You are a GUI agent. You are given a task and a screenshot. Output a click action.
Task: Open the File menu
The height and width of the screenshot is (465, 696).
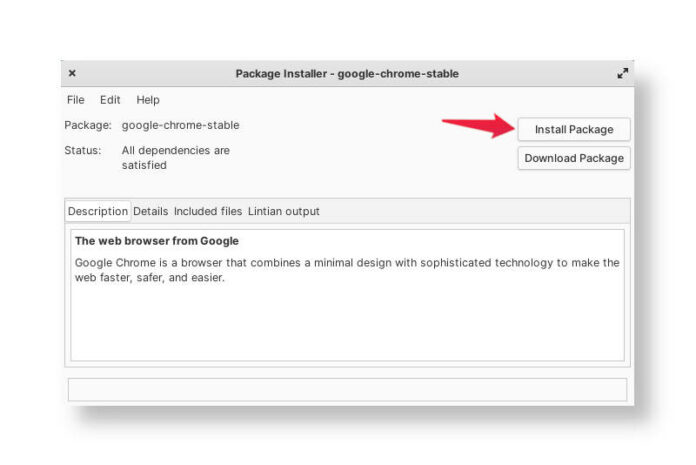pos(76,100)
